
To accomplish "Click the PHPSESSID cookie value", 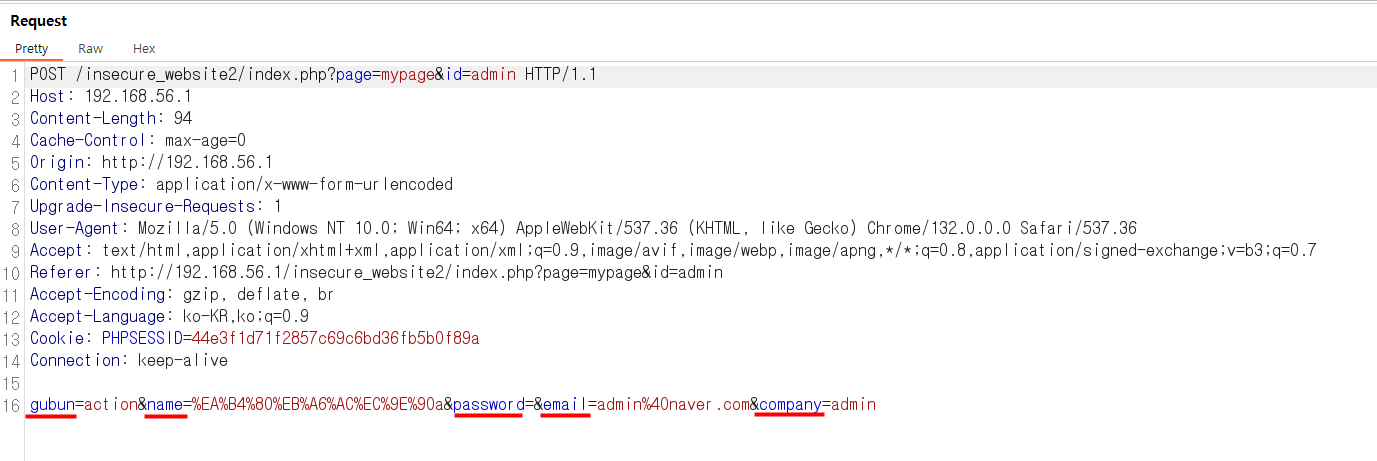I will click(335, 339).
